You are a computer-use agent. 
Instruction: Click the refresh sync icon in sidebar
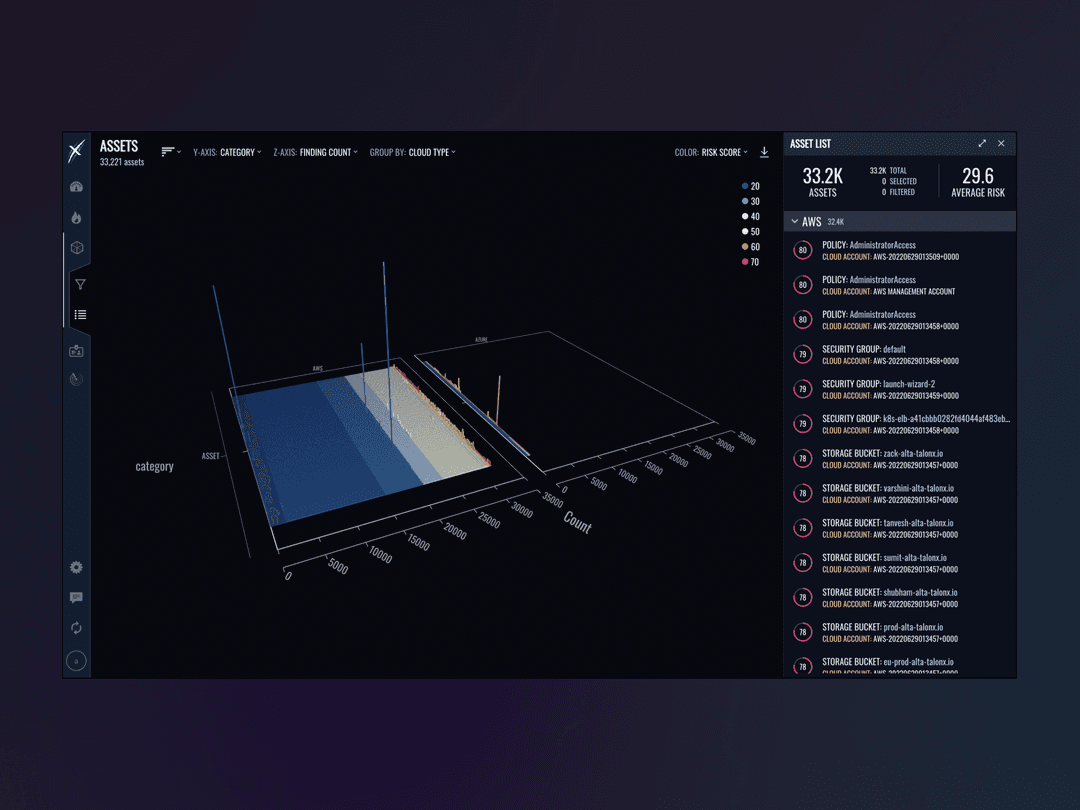tap(76, 628)
